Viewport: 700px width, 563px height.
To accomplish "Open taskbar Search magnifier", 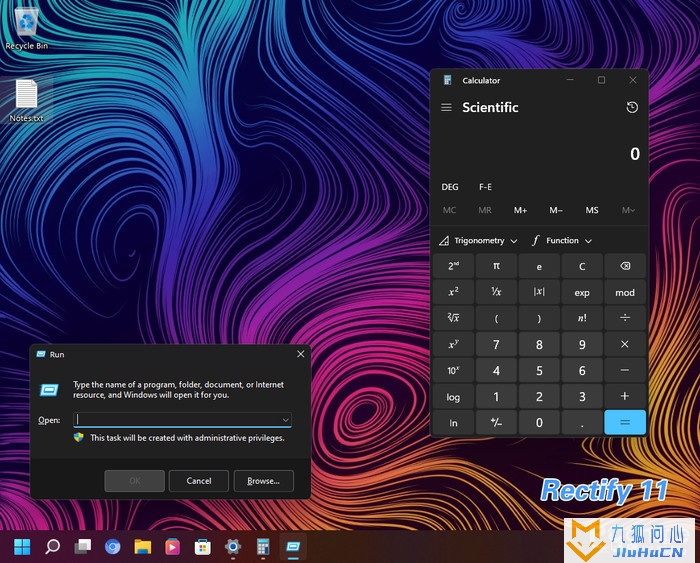I will pyautogui.click(x=52, y=546).
